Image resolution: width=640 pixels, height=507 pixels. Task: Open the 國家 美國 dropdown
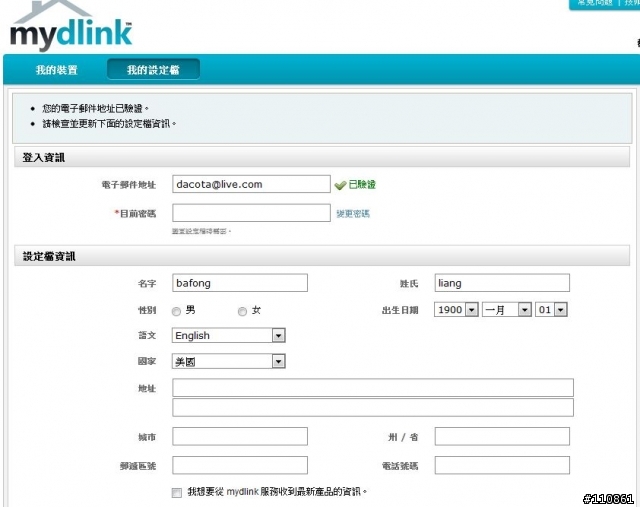229,361
